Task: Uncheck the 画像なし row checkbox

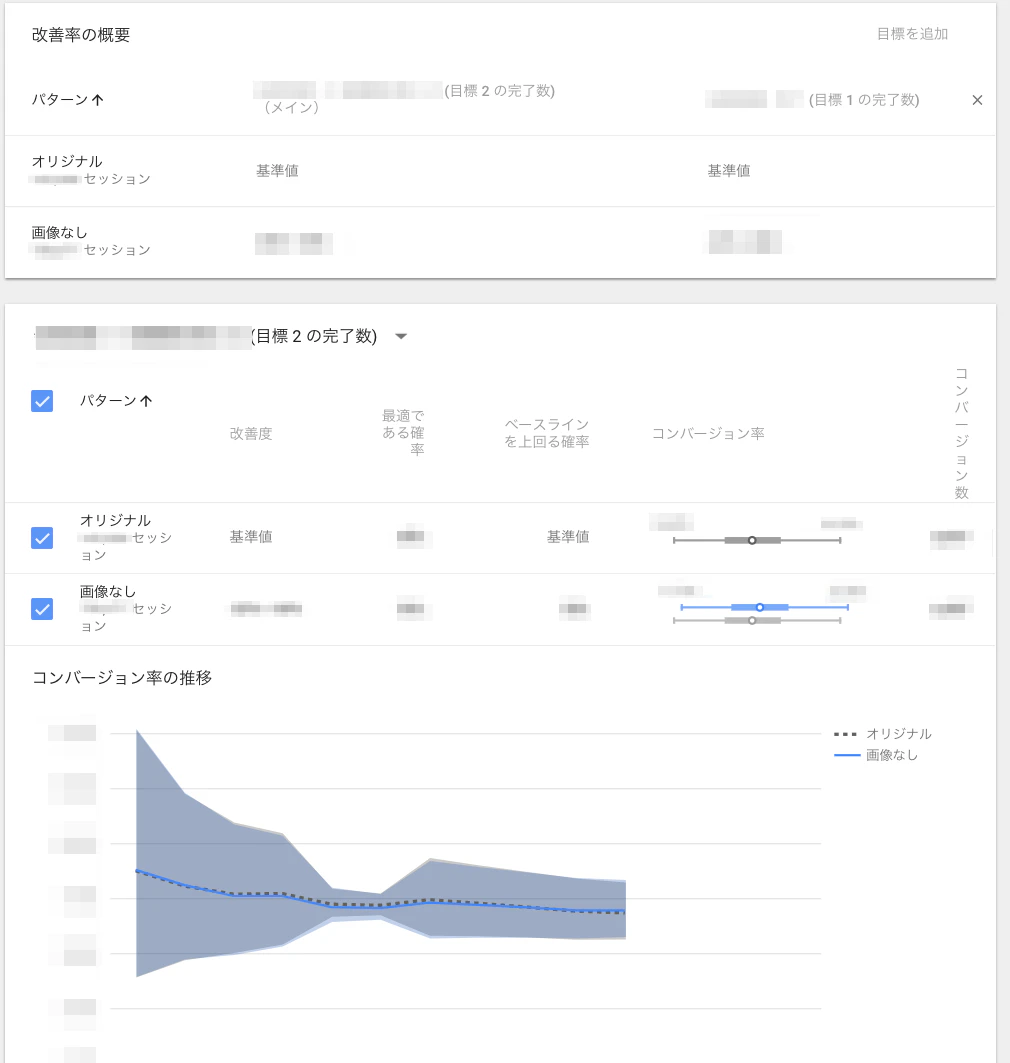Action: (x=42, y=609)
